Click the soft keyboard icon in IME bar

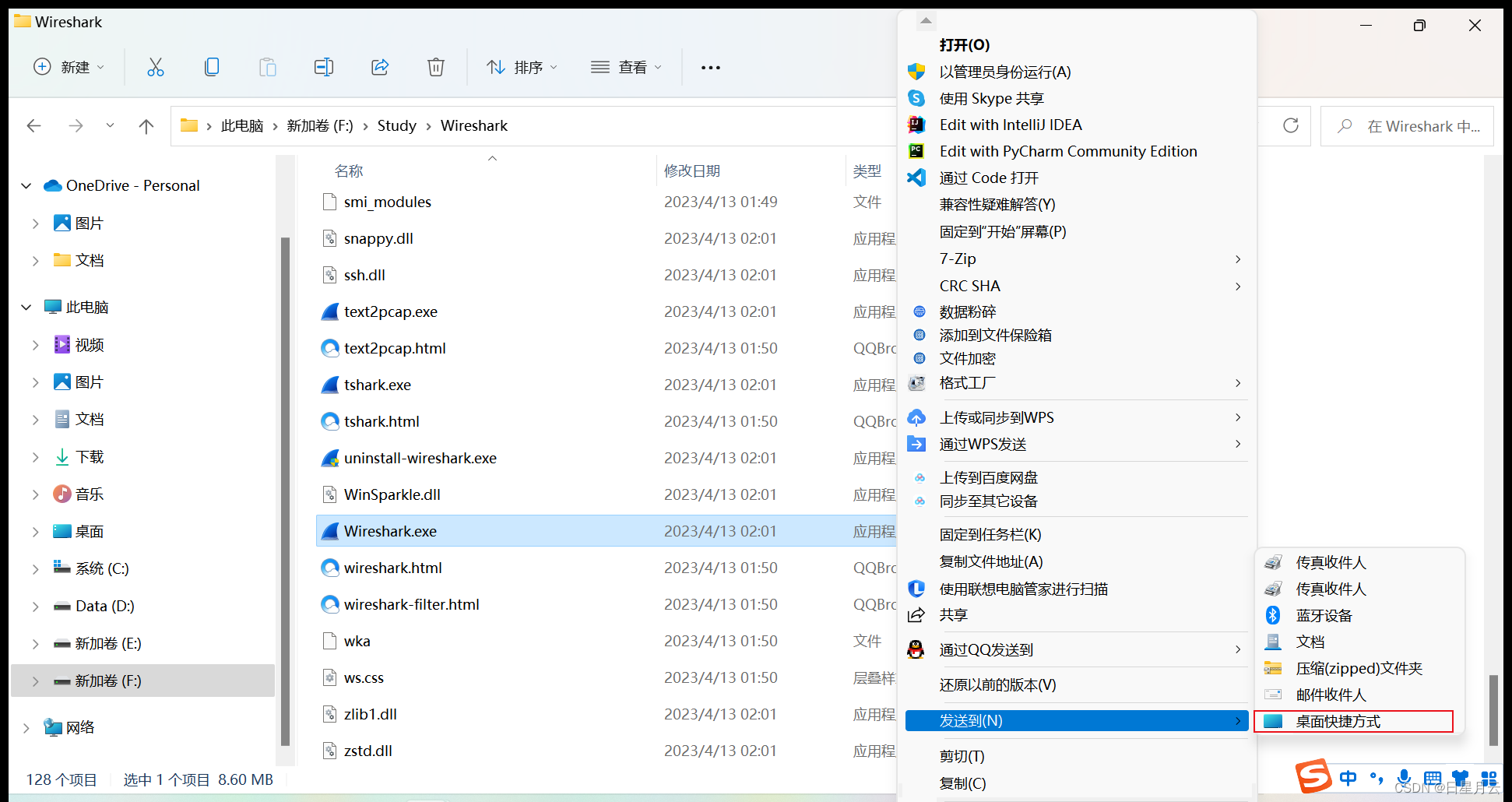click(x=1433, y=778)
